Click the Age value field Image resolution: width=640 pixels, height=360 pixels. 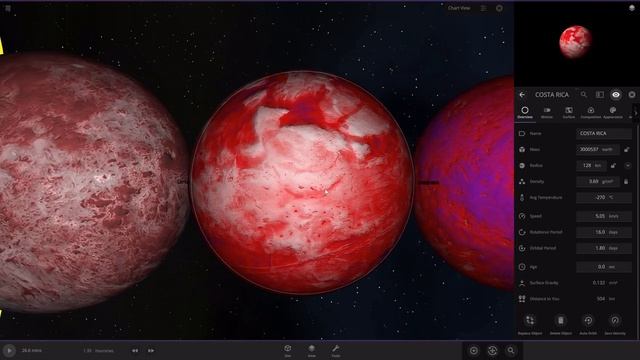[604, 267]
